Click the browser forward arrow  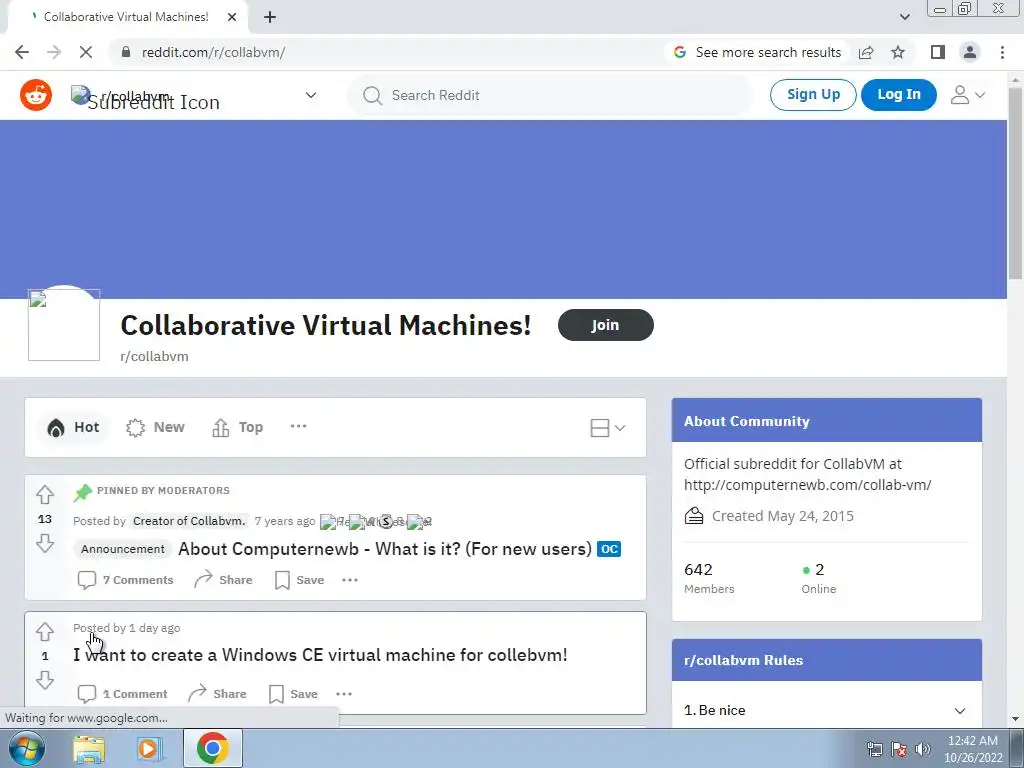tap(54, 52)
